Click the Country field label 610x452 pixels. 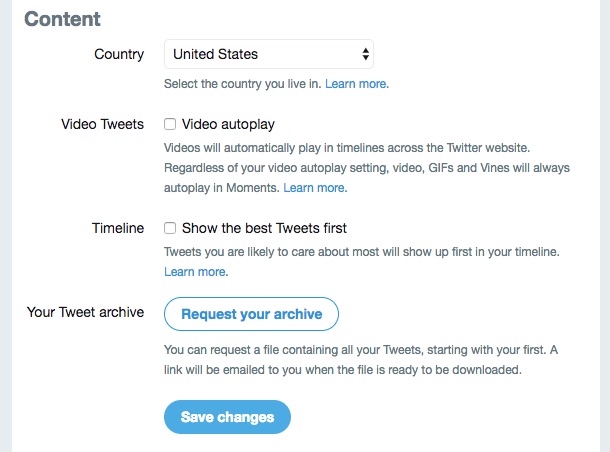[x=119, y=54]
